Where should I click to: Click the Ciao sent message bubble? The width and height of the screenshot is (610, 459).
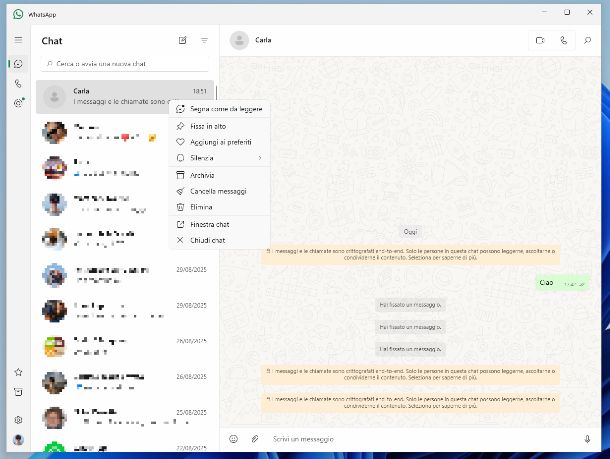pyautogui.click(x=562, y=283)
